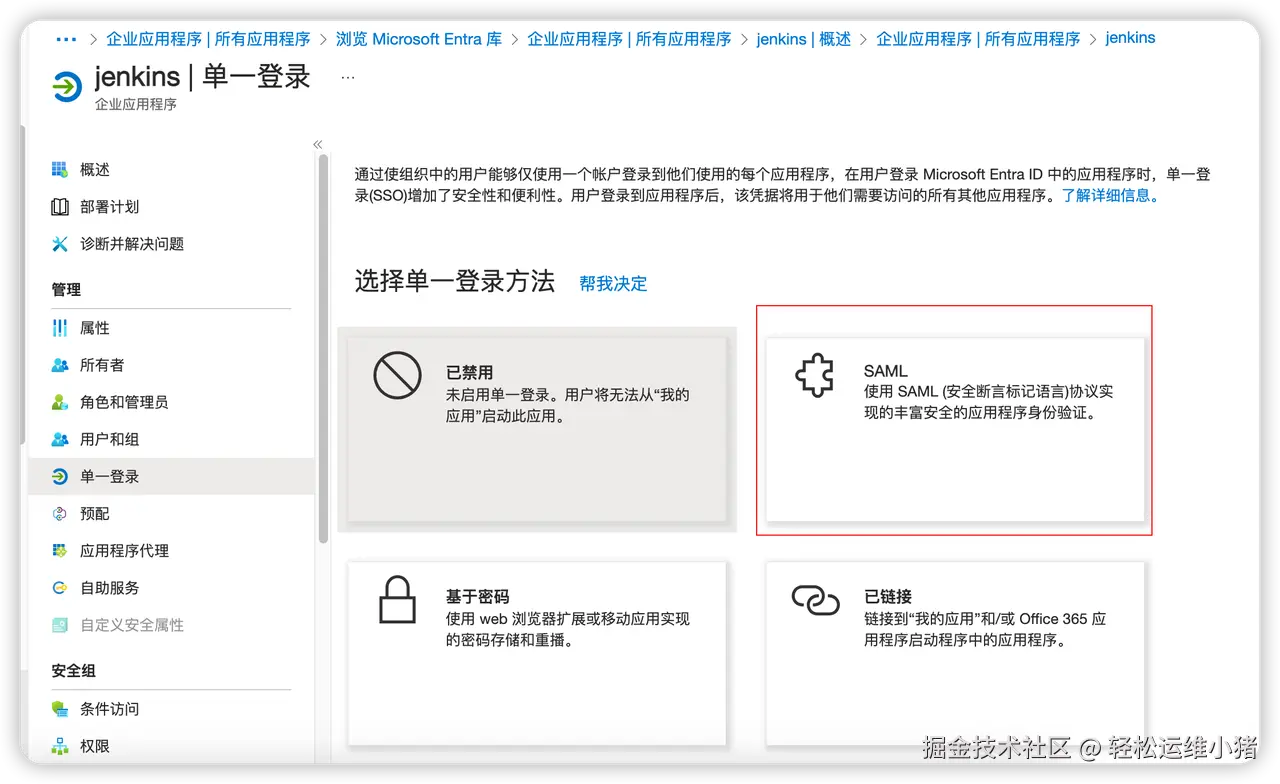This screenshot has width=1280, height=784.
Task: Click the 基于密码 padlock icon
Action: (397, 599)
